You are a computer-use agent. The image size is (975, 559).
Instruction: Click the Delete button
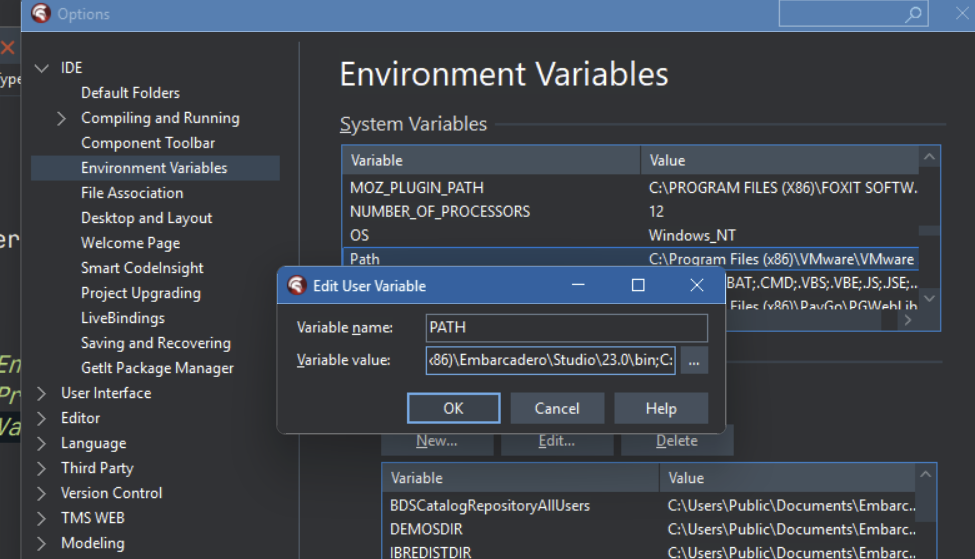(x=677, y=441)
